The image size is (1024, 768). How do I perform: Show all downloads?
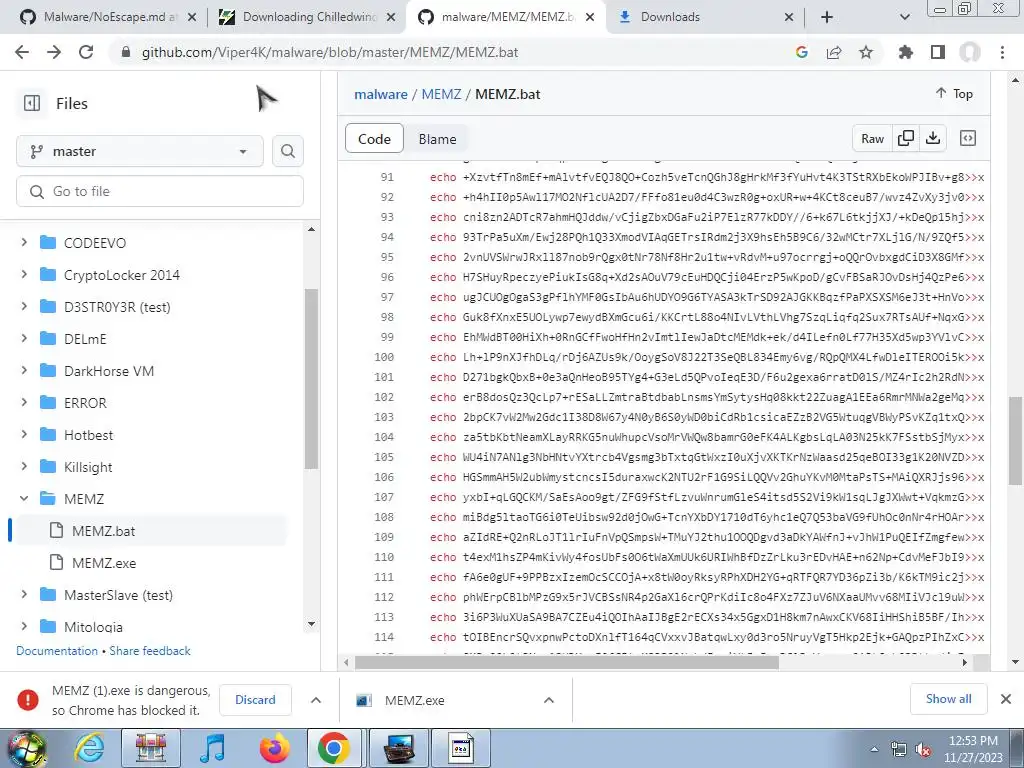point(948,699)
